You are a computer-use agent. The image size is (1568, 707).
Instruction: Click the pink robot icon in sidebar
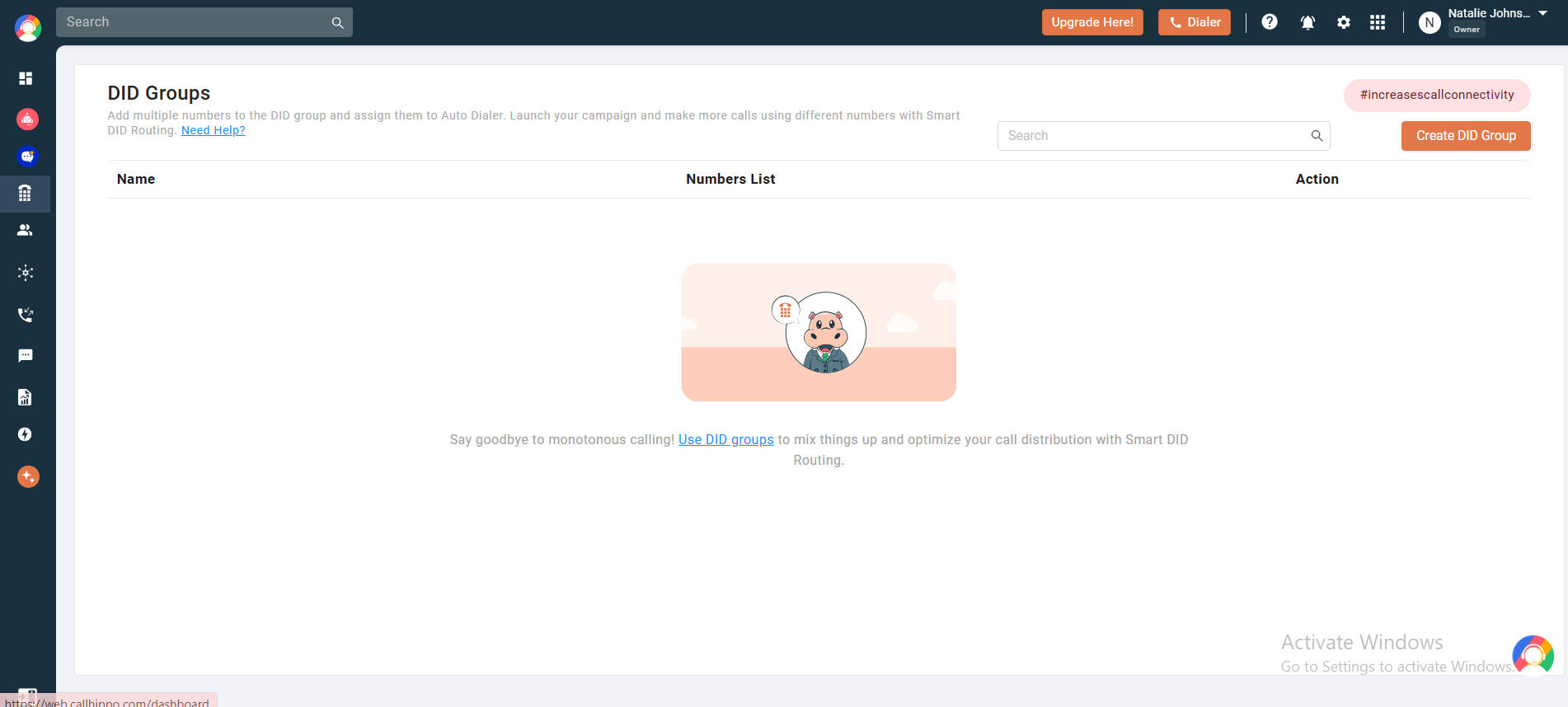pos(27,119)
